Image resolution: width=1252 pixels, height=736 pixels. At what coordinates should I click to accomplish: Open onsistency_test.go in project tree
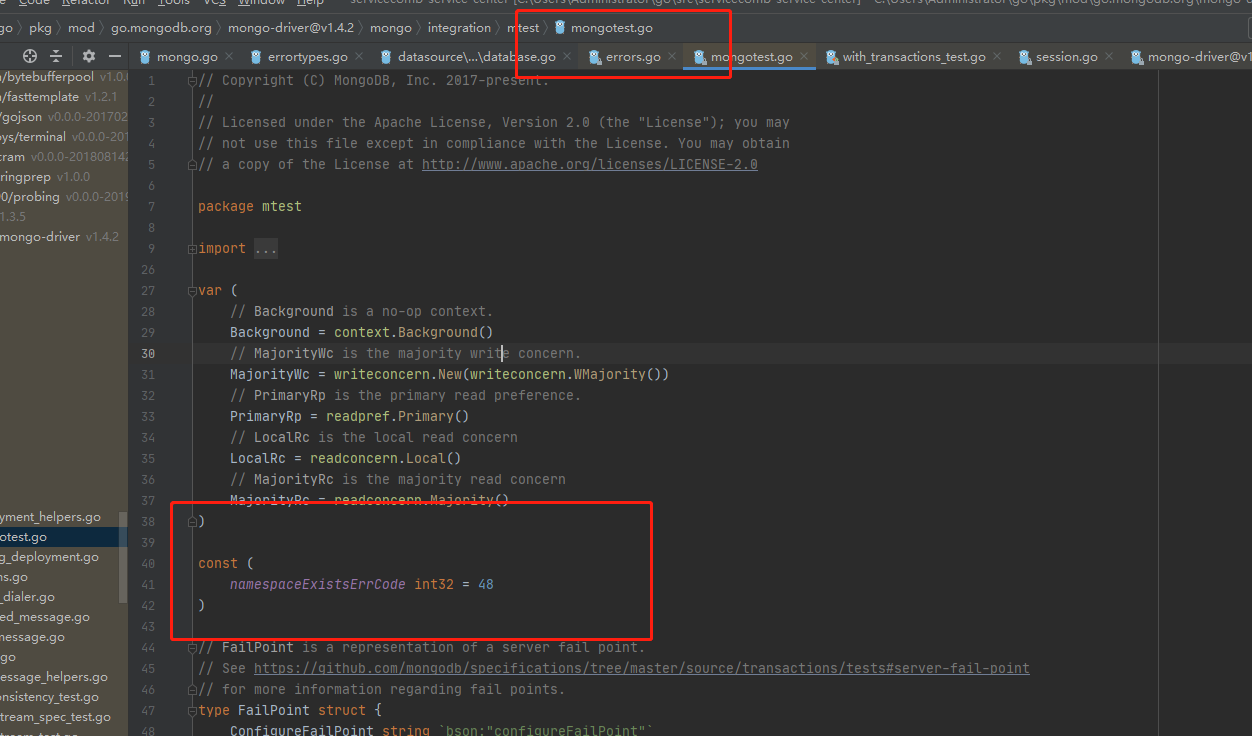(x=50, y=697)
